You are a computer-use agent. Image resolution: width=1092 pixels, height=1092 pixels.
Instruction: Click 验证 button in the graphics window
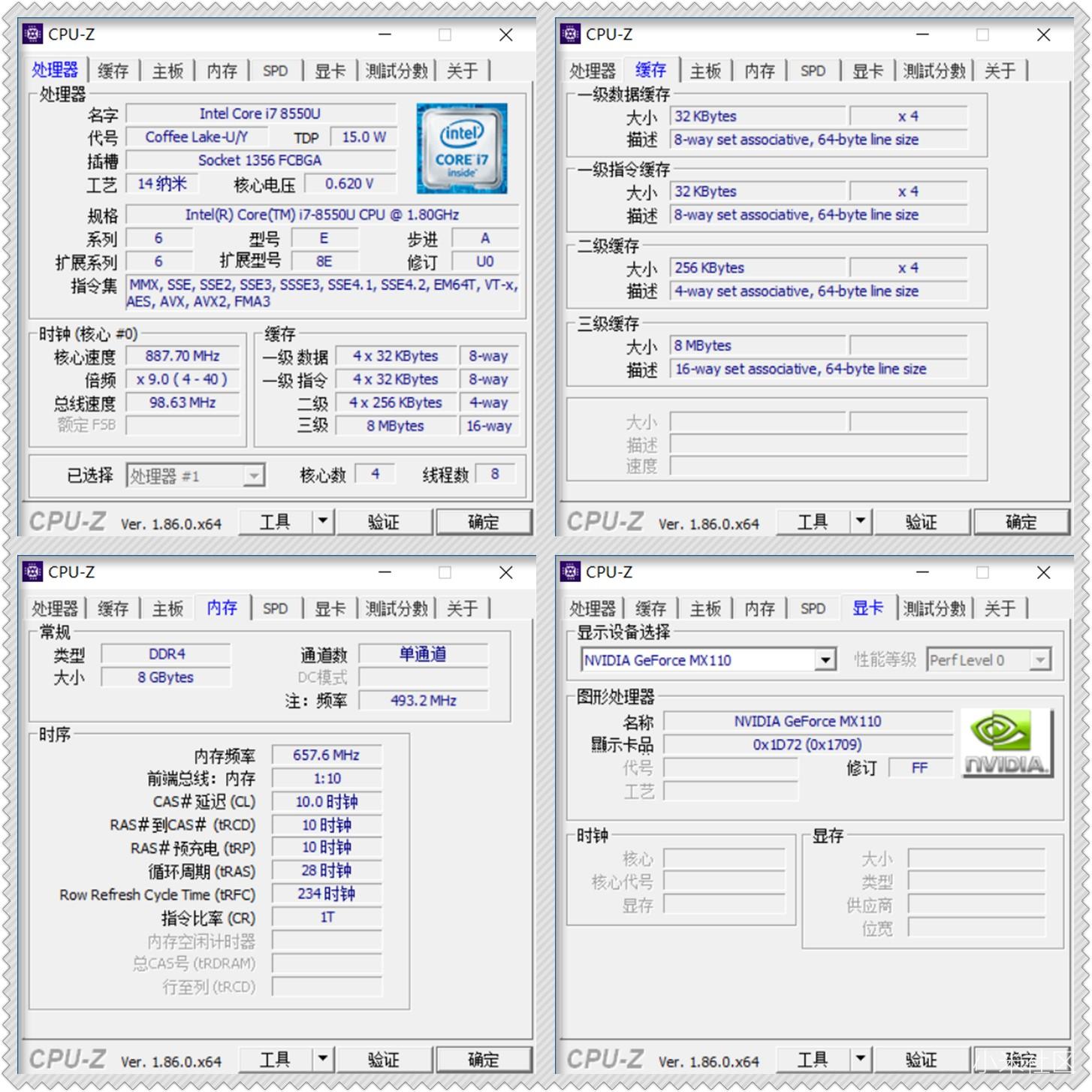(922, 1059)
